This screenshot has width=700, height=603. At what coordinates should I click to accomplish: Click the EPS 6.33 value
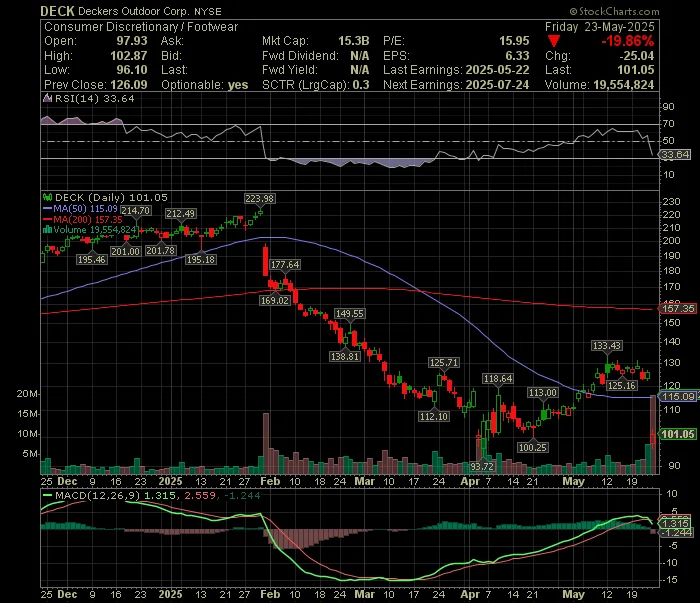(517, 56)
